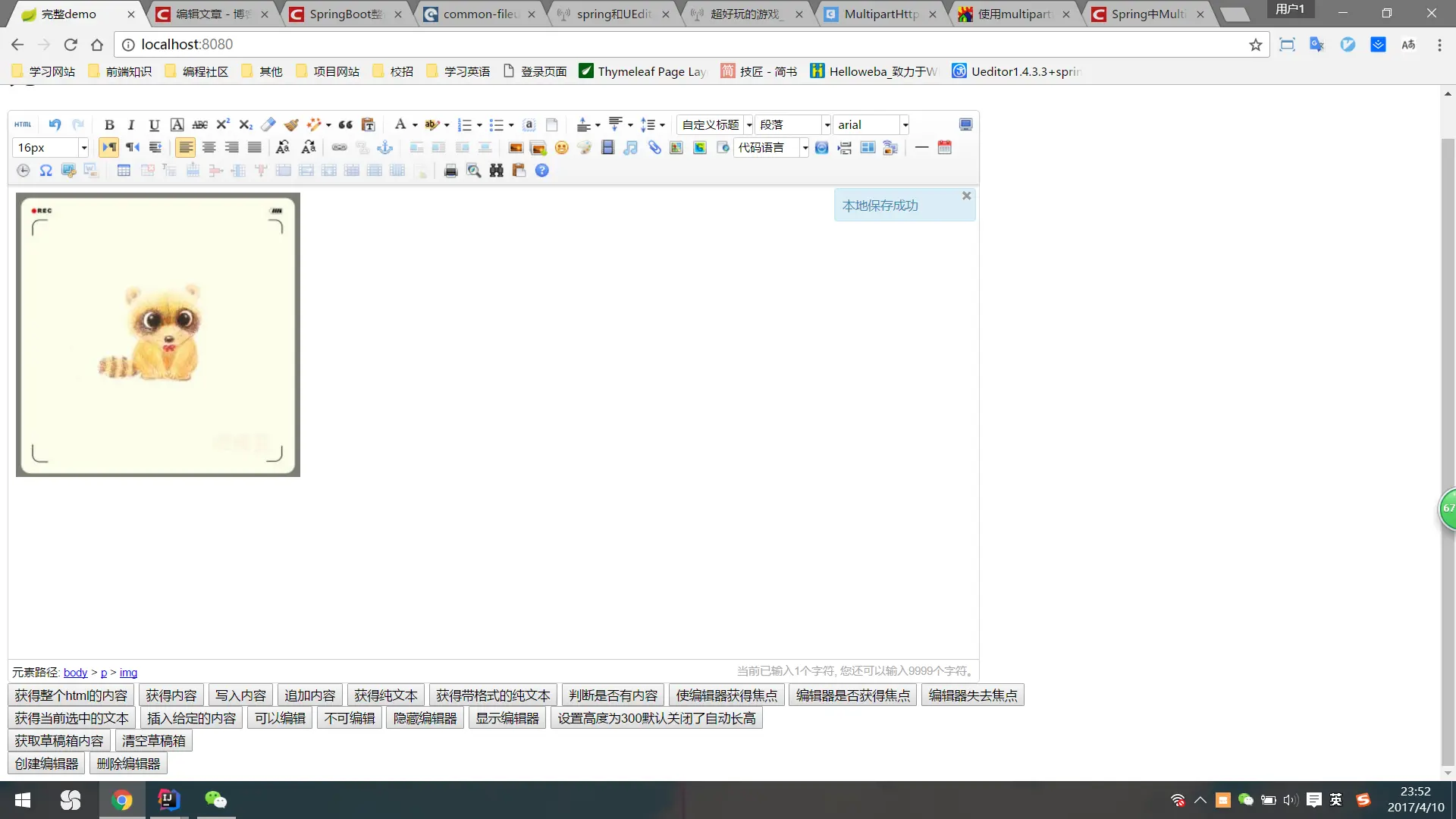Click the img element path link
Viewport: 1456px width, 819px height.
(128, 673)
